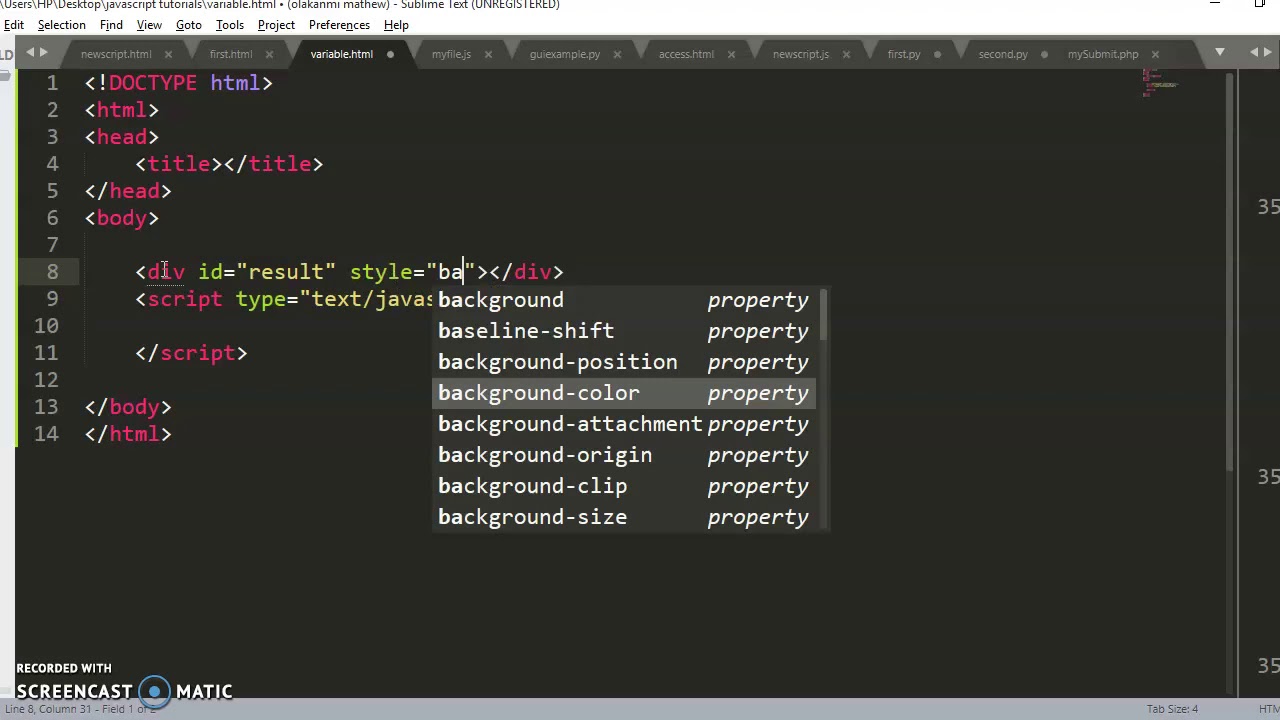Image resolution: width=1280 pixels, height=720 pixels.
Task: Click the editor vertical scrollbar
Action: pos(1230,272)
